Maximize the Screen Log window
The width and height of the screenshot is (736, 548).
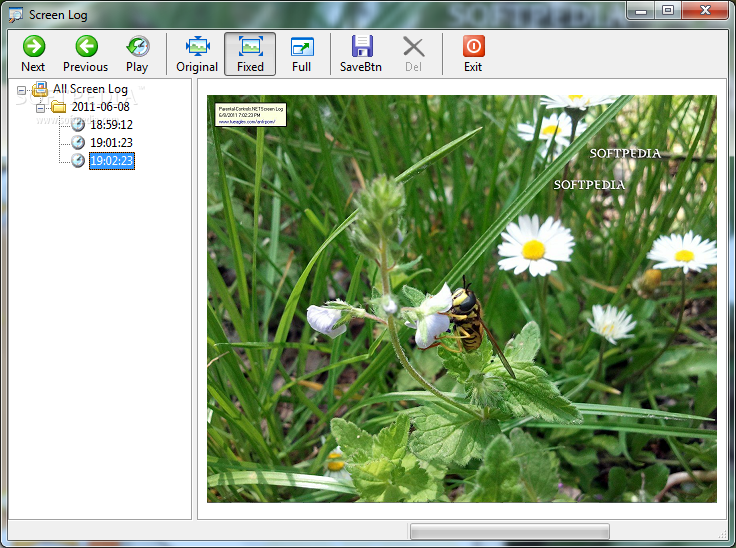click(668, 11)
